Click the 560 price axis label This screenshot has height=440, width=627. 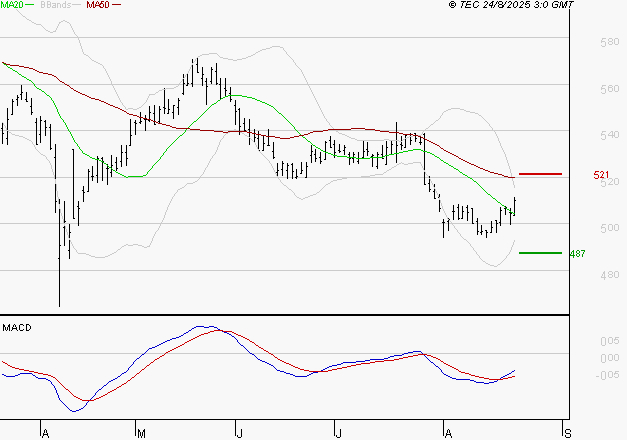610,88
